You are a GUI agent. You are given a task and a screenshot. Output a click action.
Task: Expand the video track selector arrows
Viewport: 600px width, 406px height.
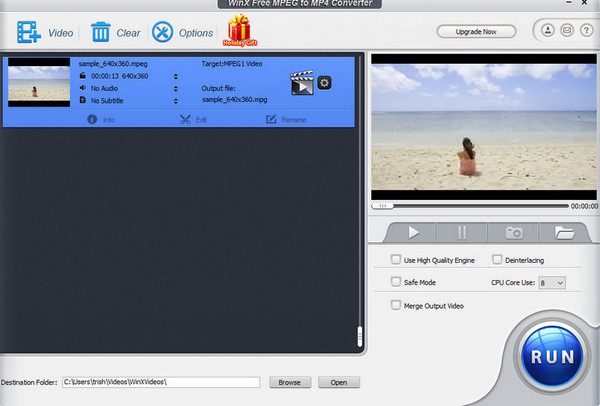coord(176,77)
